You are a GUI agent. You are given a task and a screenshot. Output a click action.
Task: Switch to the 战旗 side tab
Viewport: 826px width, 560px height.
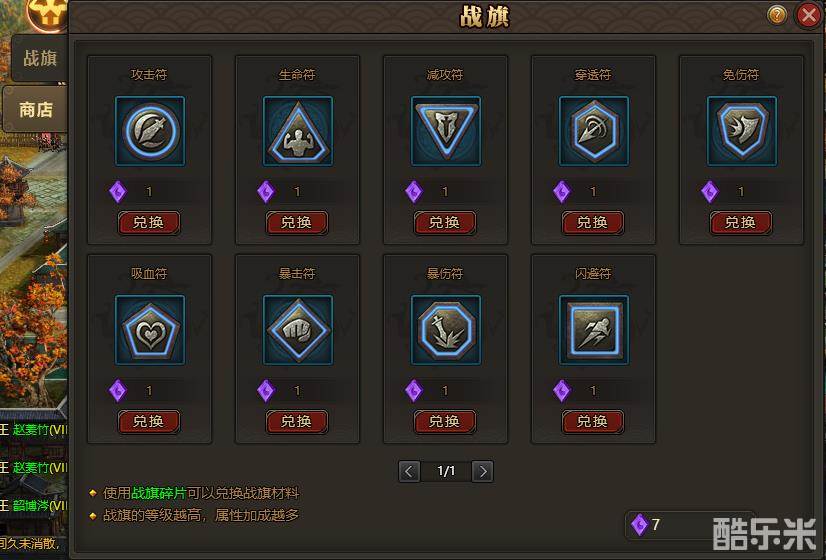click(40, 58)
